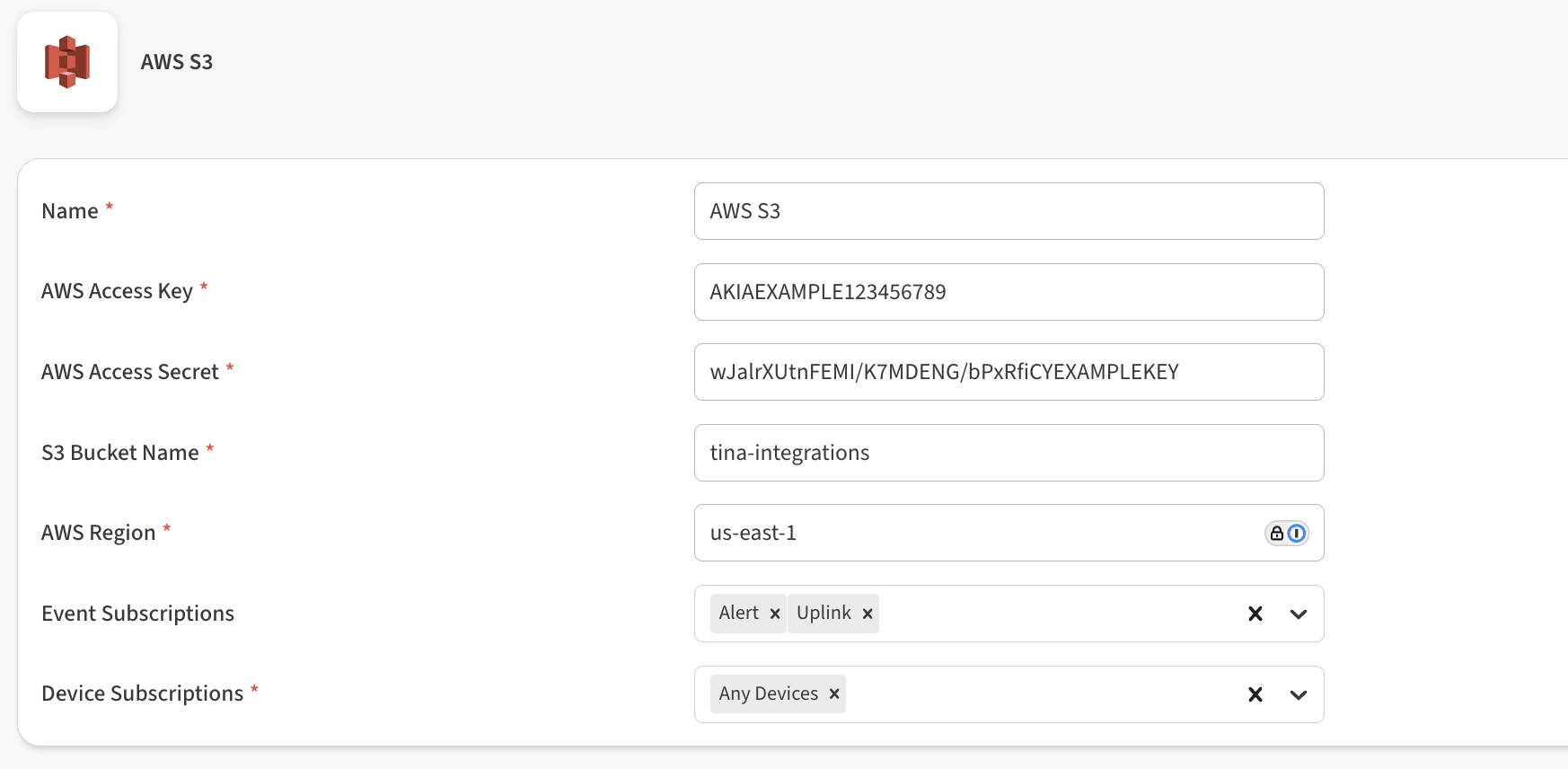Clear all Device Subscriptions selections
This screenshot has width=1568, height=769.
pyautogui.click(x=1255, y=694)
